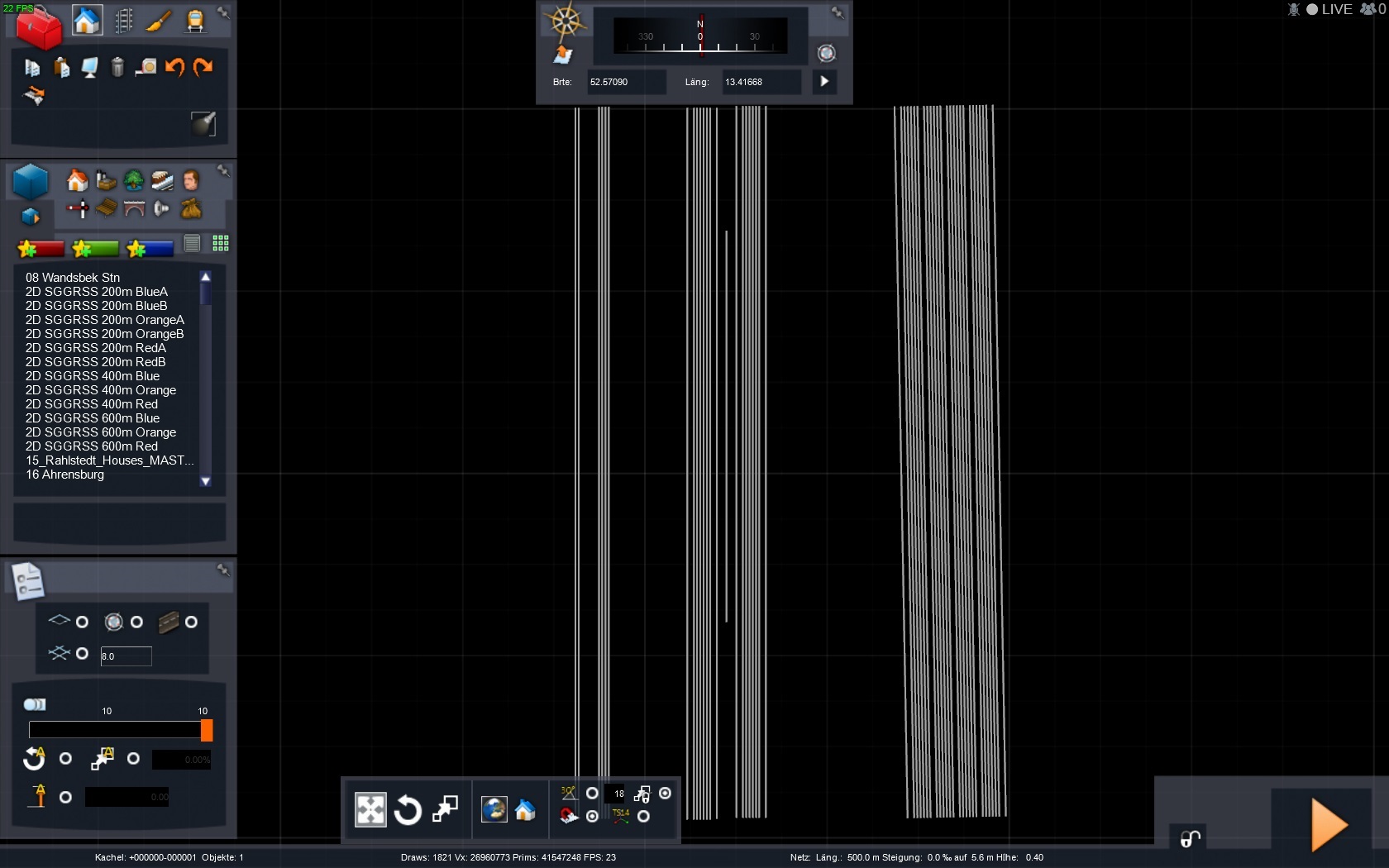Viewport: 1389px width, 868px height.
Task: Select '2D SGGRSS 400m Red' asset
Action: [92, 404]
